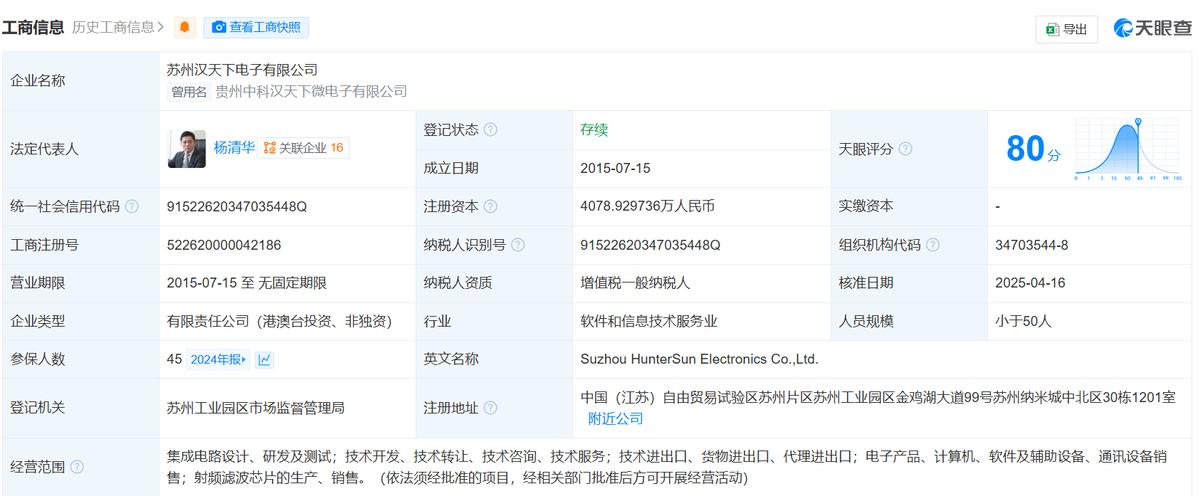Select industry 软件和信息技术服务业
Image resolution: width=1200 pixels, height=496 pixels.
tap(649, 321)
